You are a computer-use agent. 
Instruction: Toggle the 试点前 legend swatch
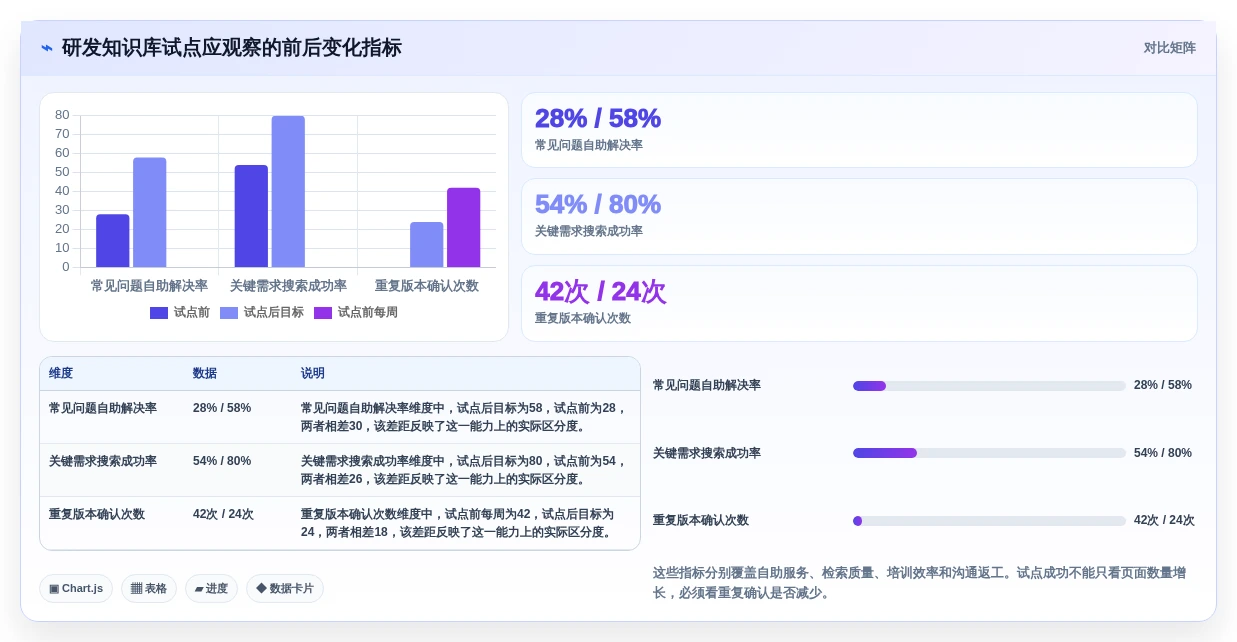coord(159,313)
